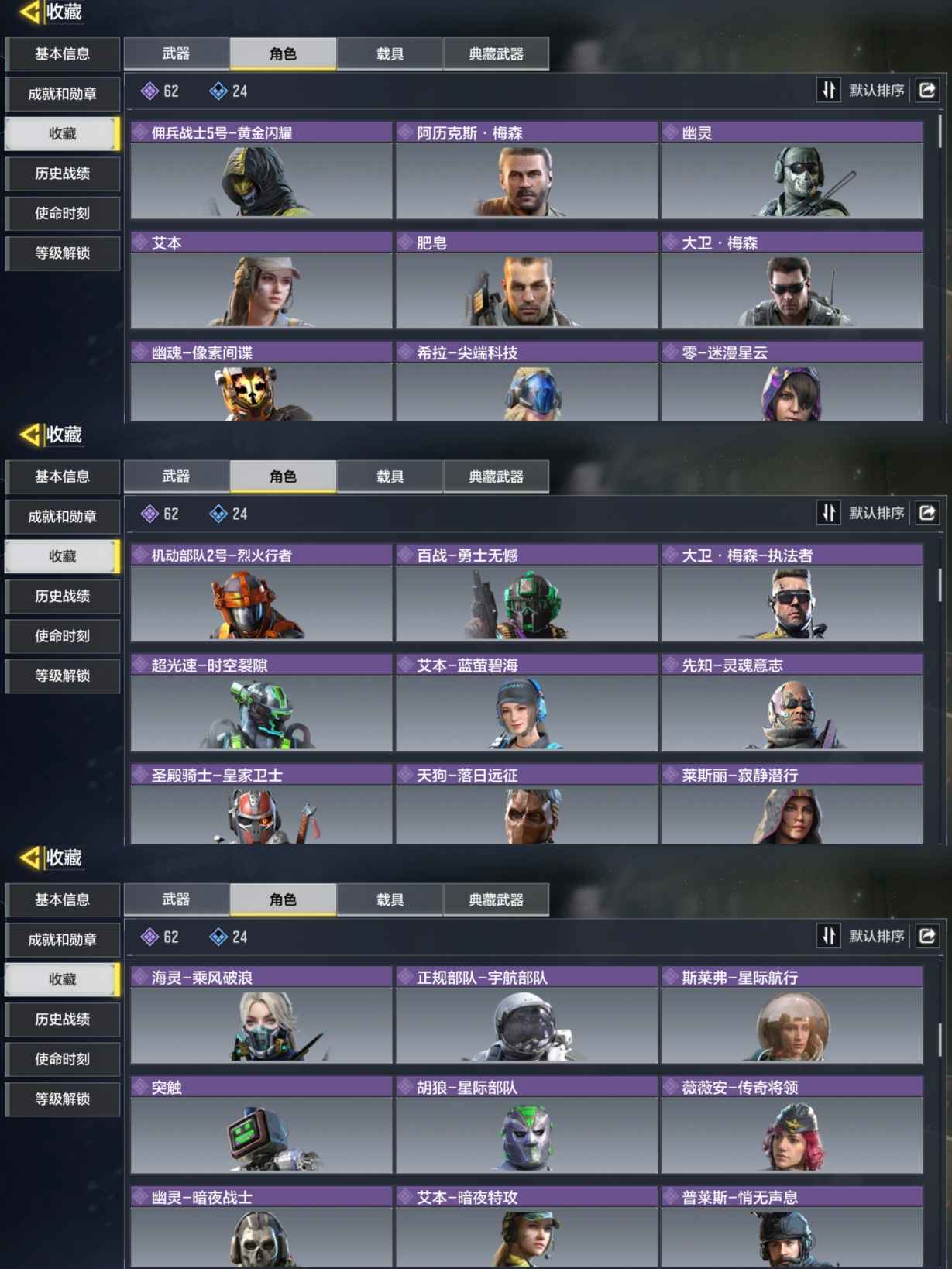Screen dimensions: 952x1269
Task: Click the rarity diamond icon on the 突触 card title
Action: pyautogui.click(x=140, y=1087)
